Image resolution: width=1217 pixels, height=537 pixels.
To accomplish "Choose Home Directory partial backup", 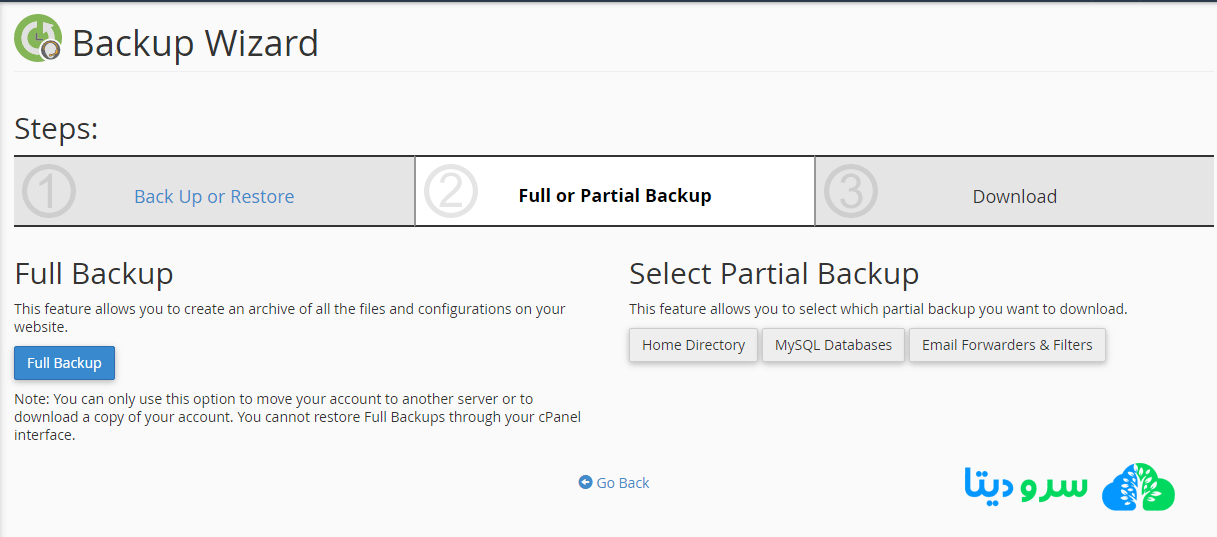I will tap(693, 345).
